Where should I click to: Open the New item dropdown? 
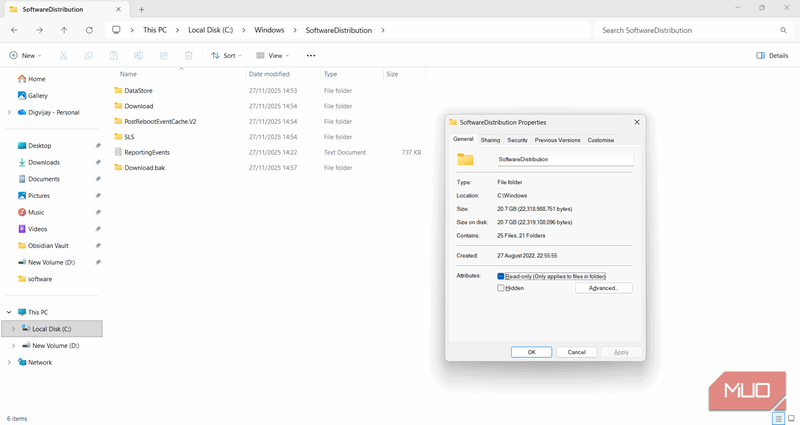pos(27,56)
